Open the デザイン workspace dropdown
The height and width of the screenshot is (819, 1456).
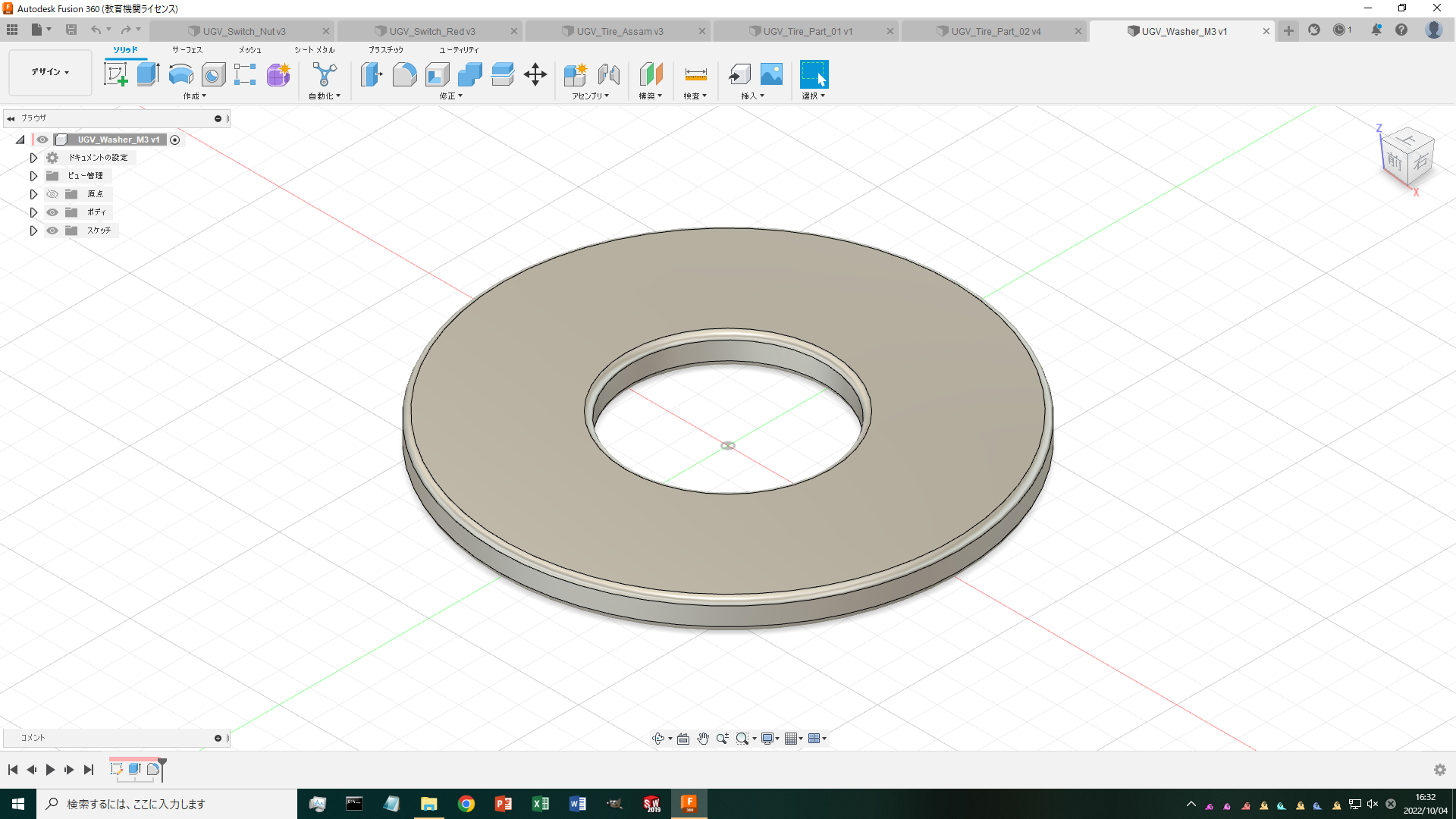50,72
